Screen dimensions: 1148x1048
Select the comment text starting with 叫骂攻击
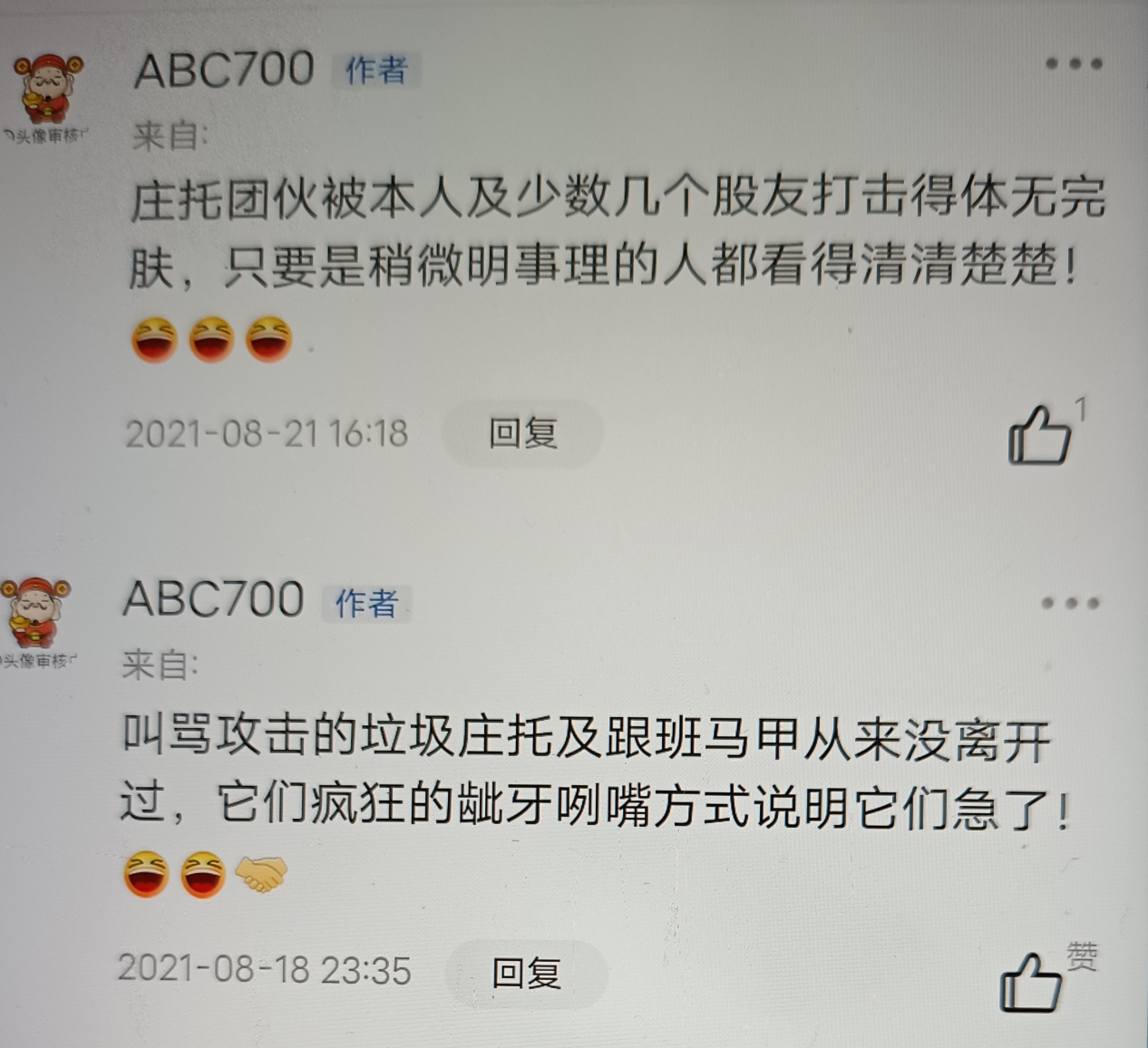coord(597,772)
